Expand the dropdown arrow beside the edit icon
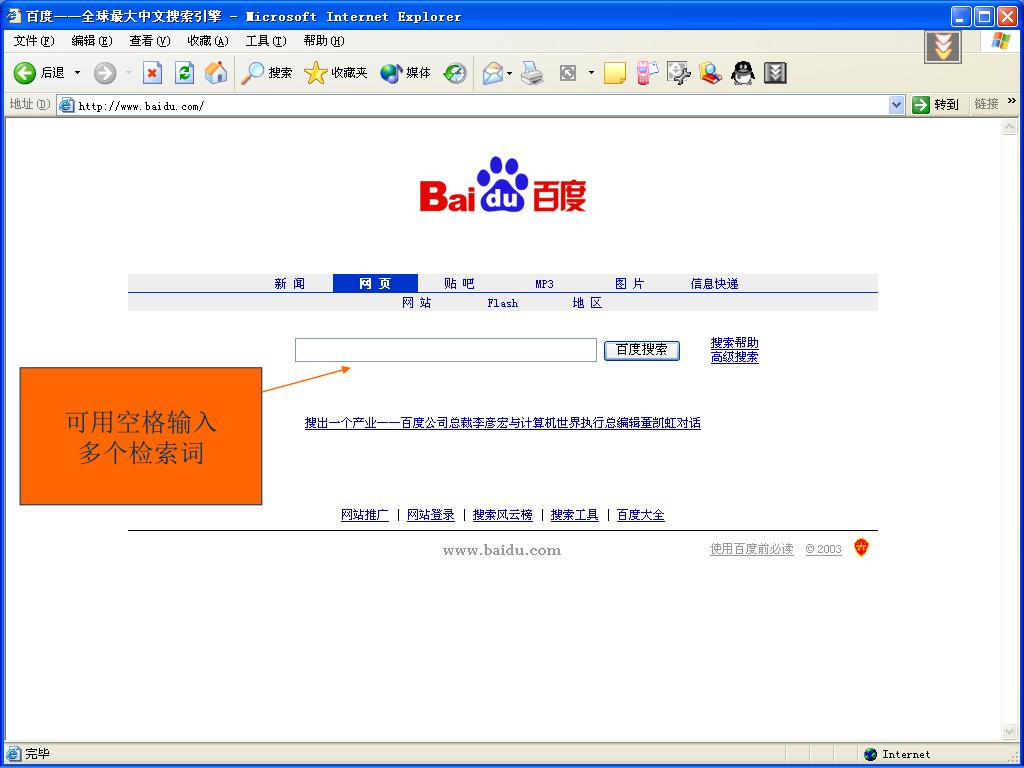The width and height of the screenshot is (1024, 768). 591,73
